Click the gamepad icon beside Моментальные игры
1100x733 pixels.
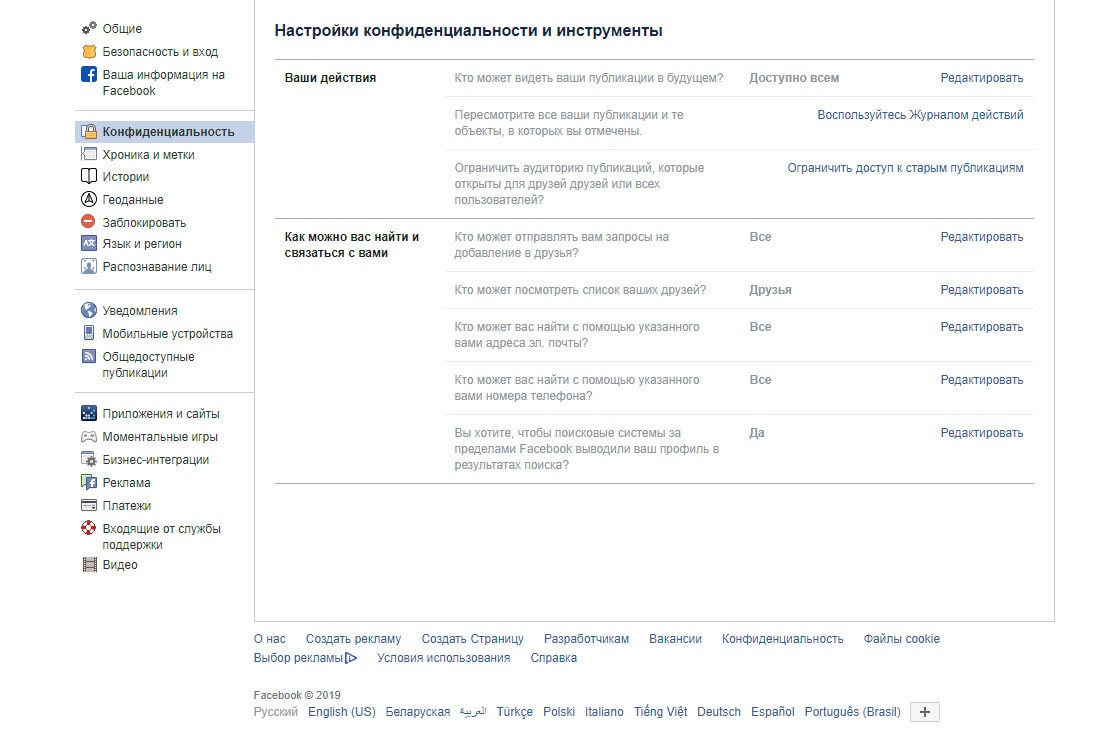pos(89,436)
